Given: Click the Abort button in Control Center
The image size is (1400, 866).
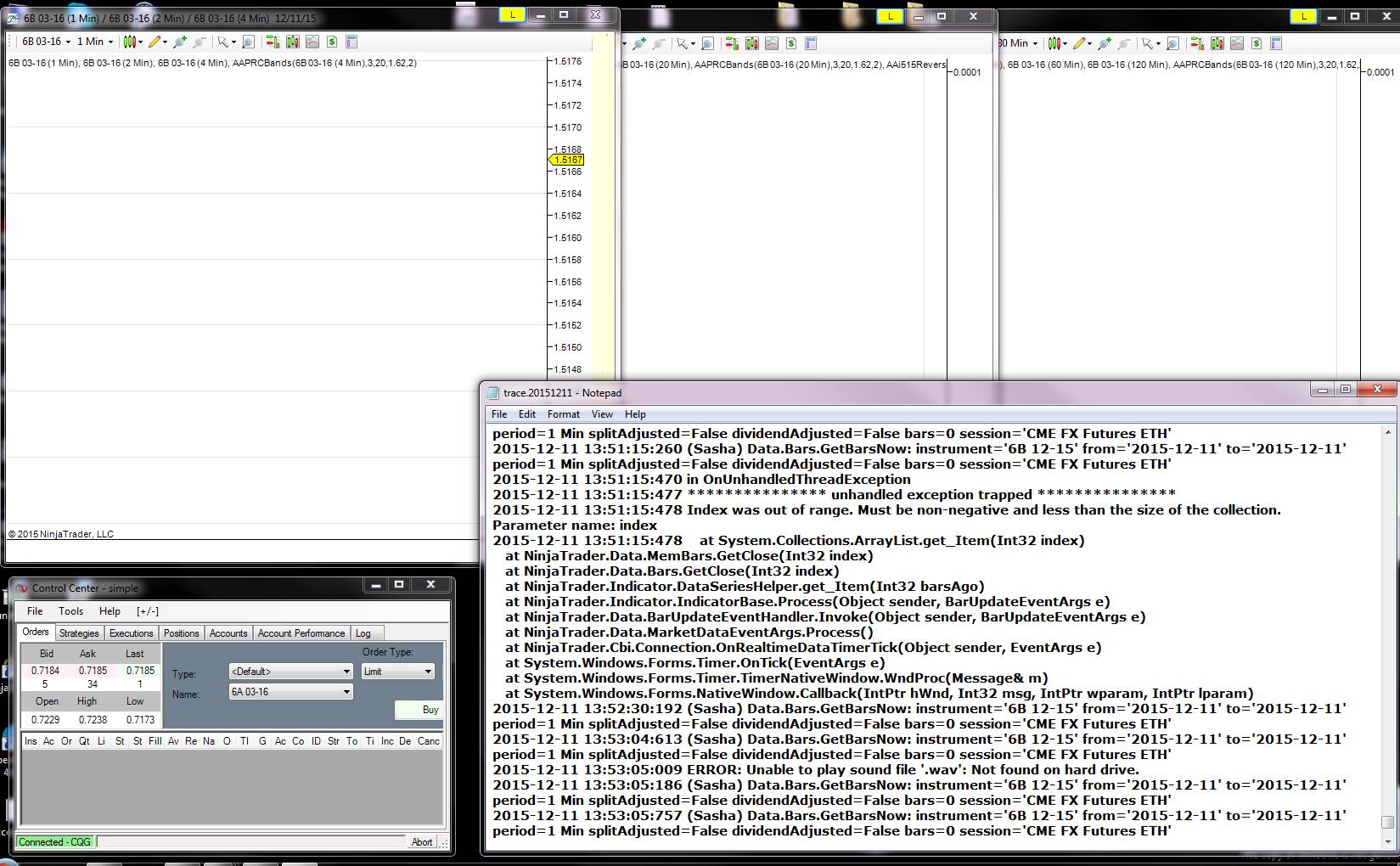Looking at the screenshot, I should coord(422,842).
